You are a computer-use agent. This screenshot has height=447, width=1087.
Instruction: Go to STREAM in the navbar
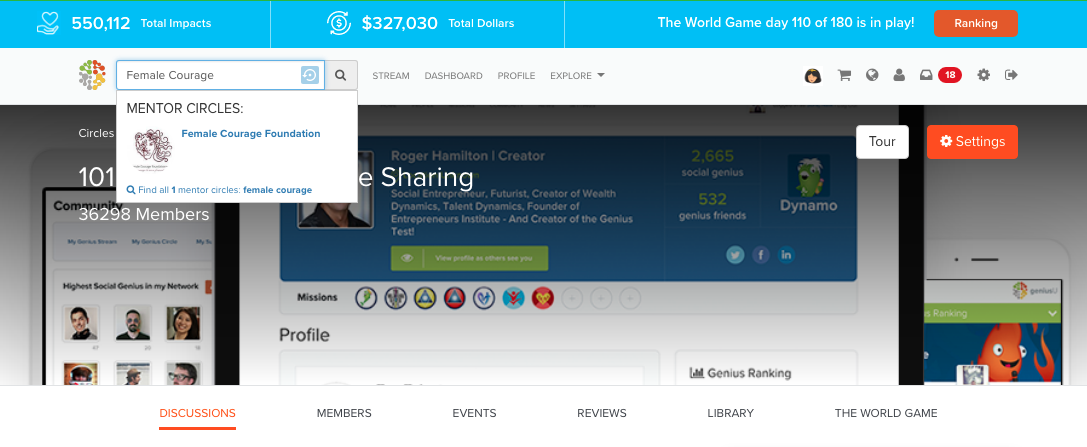tap(391, 76)
